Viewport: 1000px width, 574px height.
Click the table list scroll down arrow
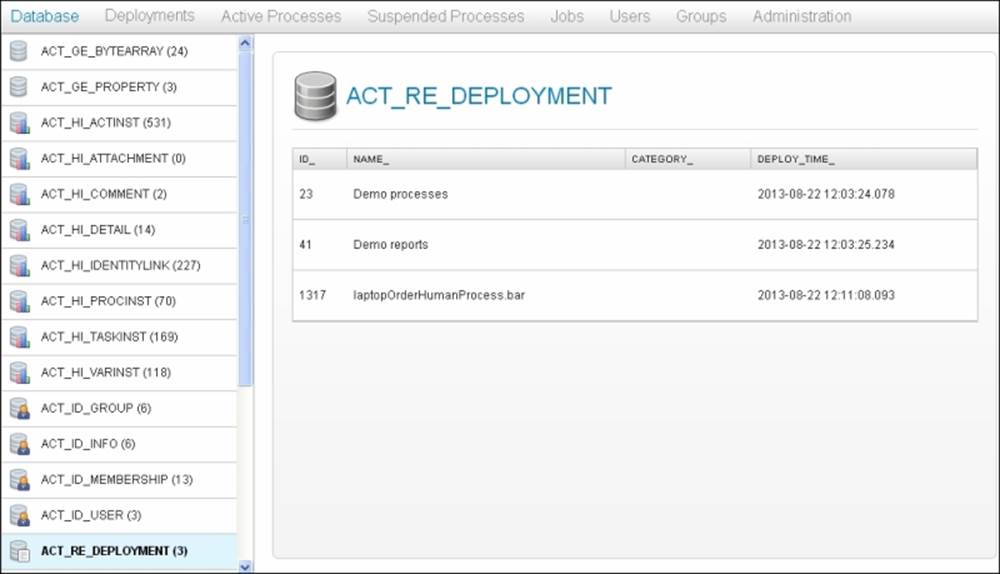click(x=245, y=566)
